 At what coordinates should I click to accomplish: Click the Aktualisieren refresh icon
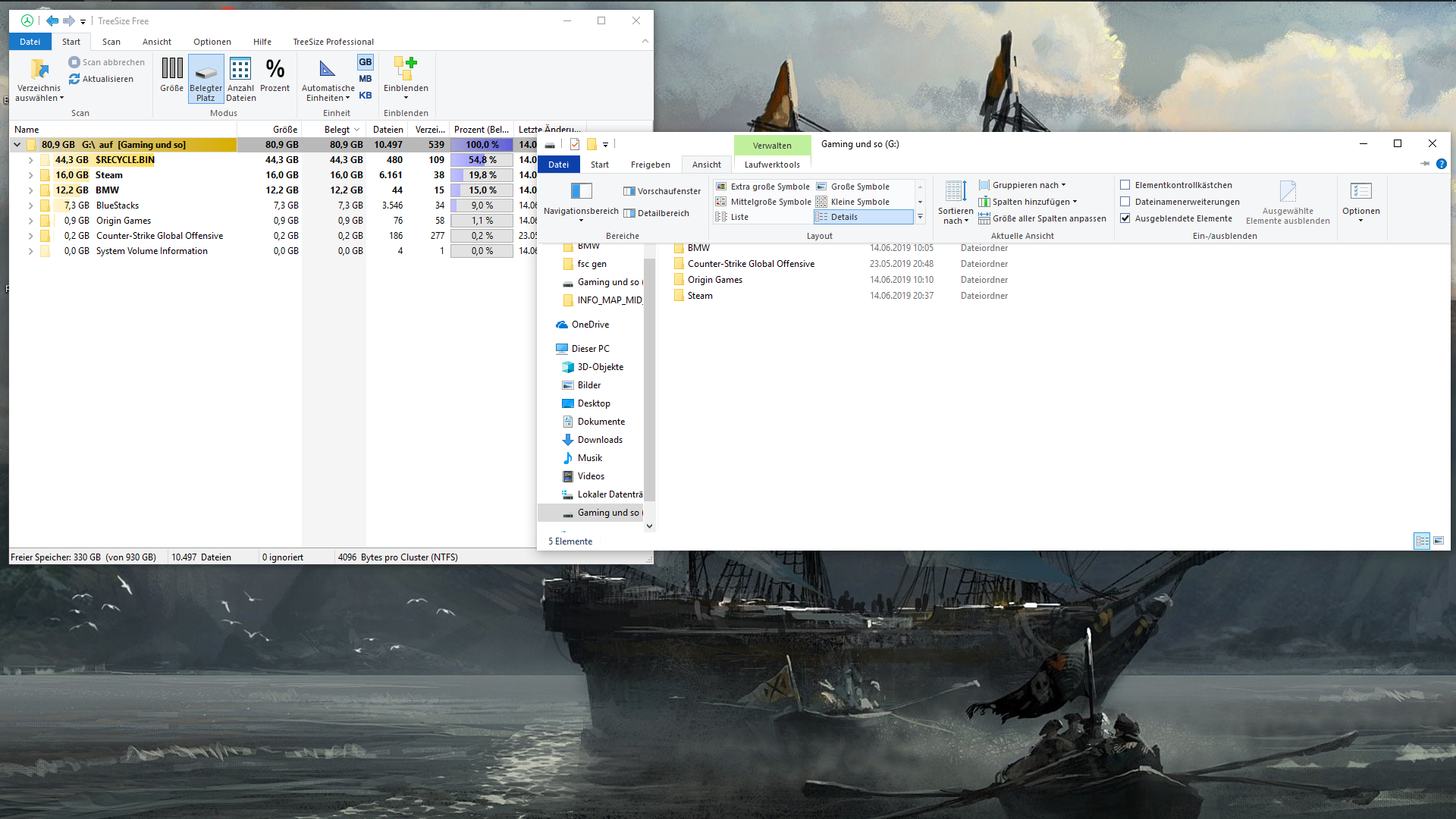[74, 79]
